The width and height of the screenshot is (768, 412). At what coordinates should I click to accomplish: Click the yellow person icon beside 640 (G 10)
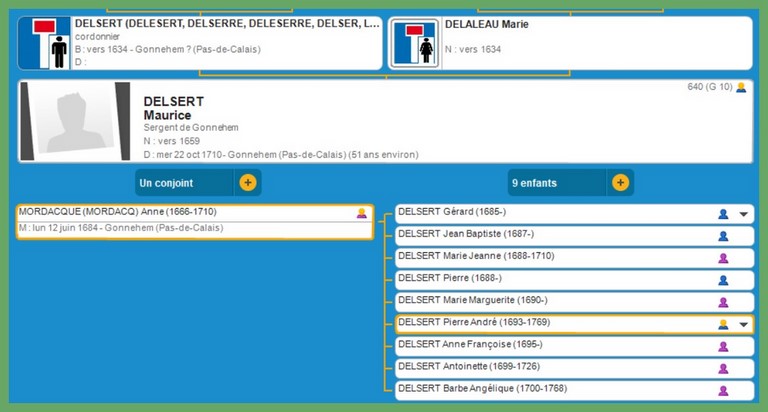click(x=741, y=88)
